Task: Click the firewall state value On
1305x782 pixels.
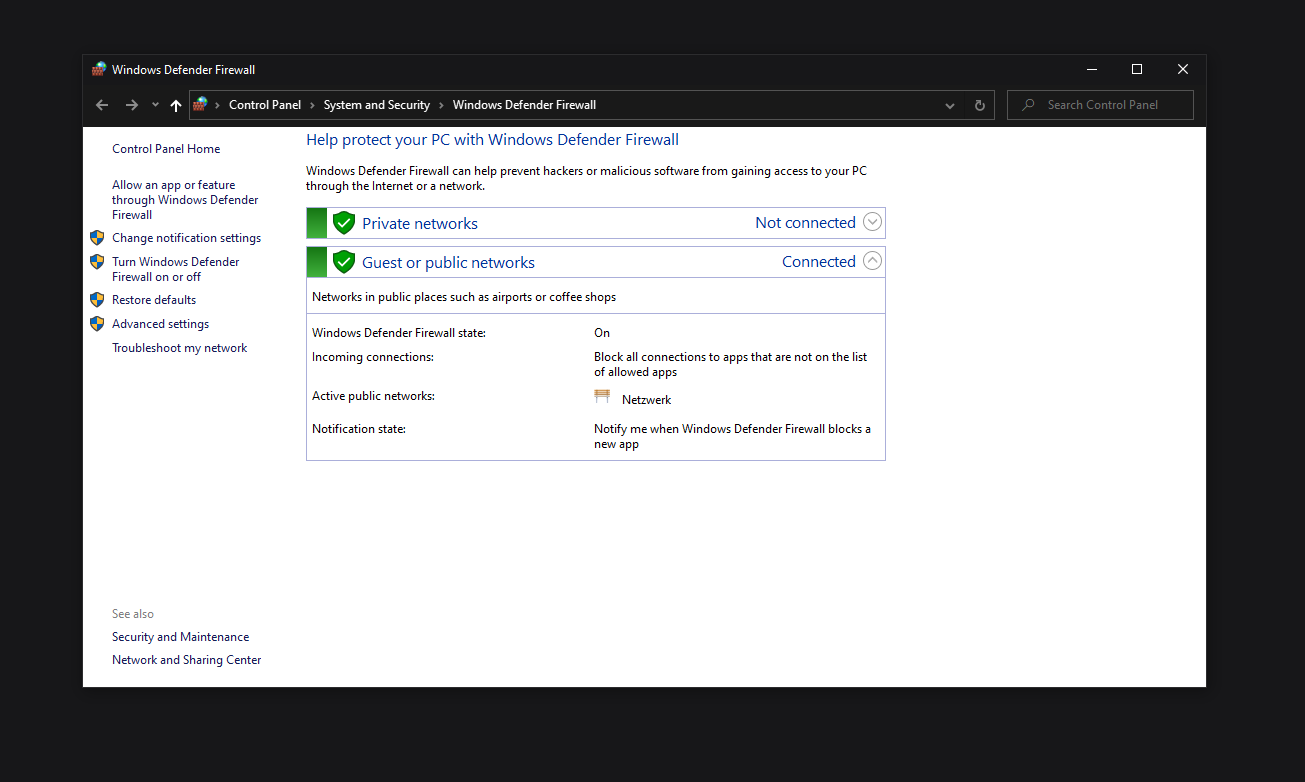Action: click(x=602, y=333)
